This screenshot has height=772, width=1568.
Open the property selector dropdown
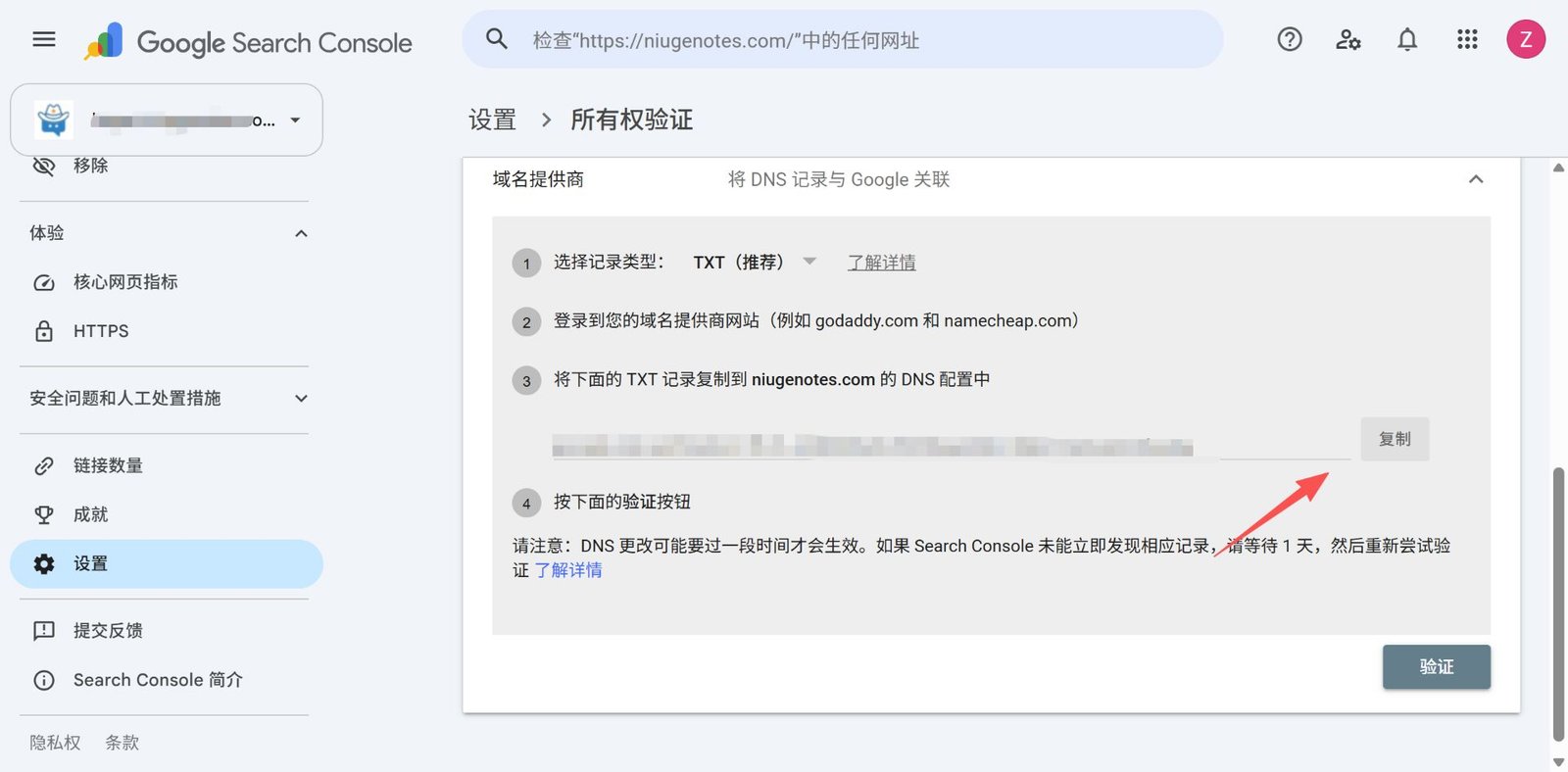click(x=167, y=120)
